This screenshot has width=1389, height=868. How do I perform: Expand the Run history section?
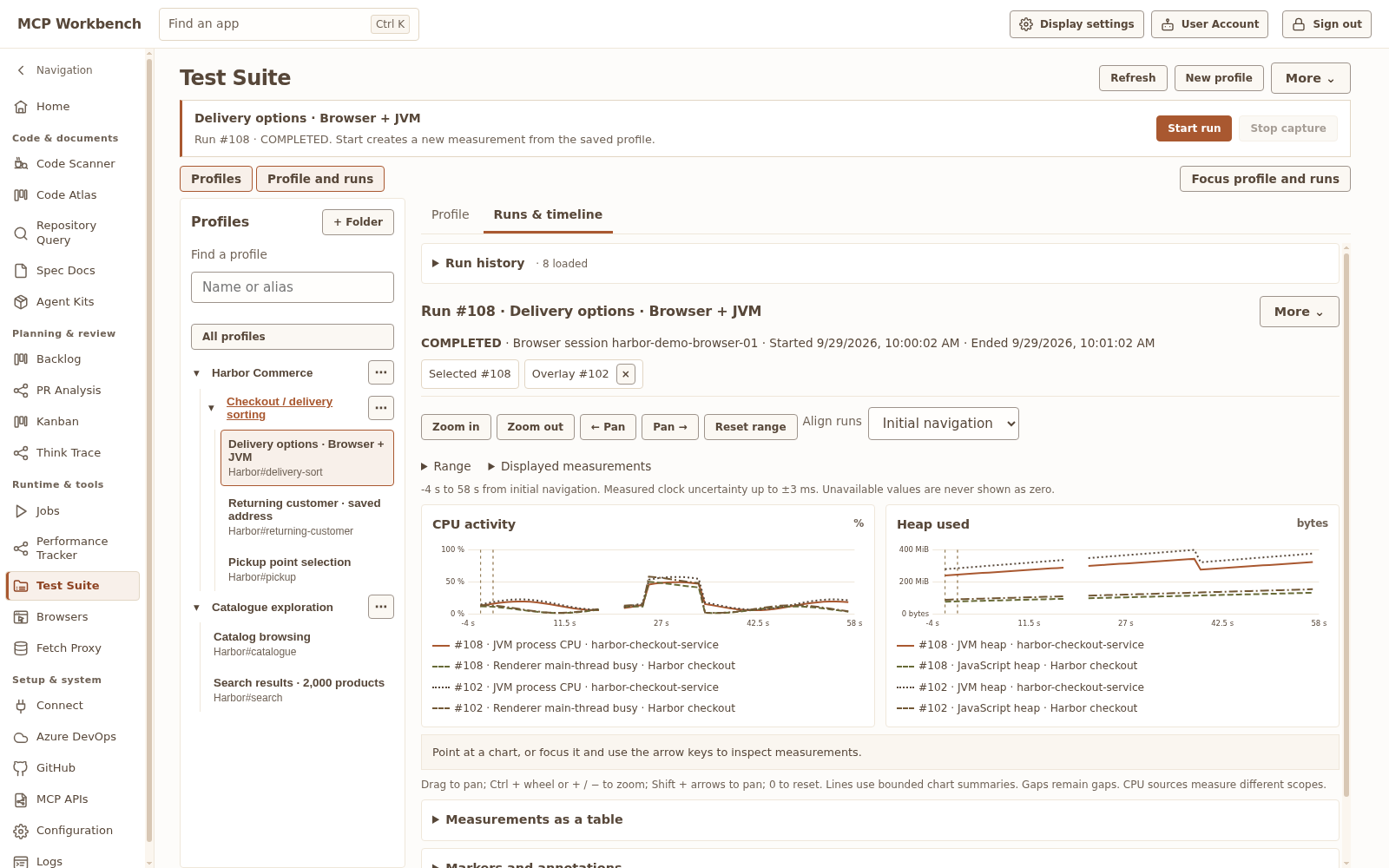tap(879, 263)
